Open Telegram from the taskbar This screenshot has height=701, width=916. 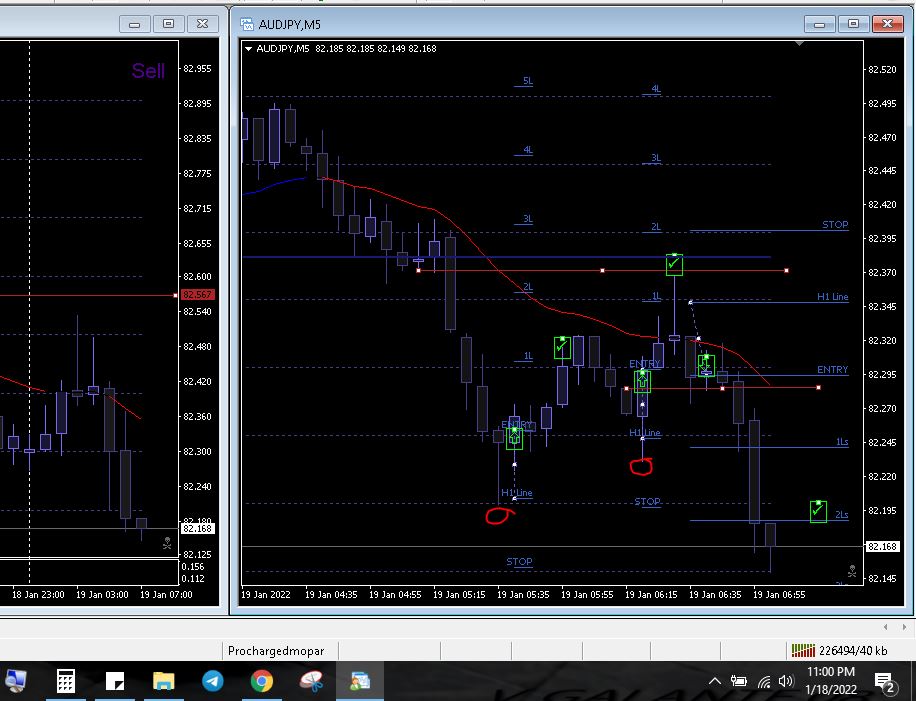(213, 681)
